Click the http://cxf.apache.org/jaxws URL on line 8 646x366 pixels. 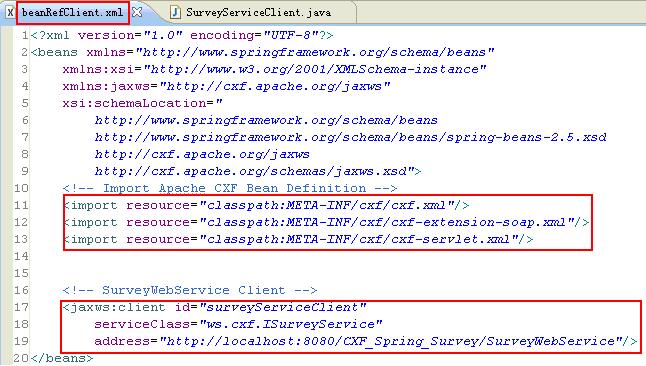[x=202, y=155]
